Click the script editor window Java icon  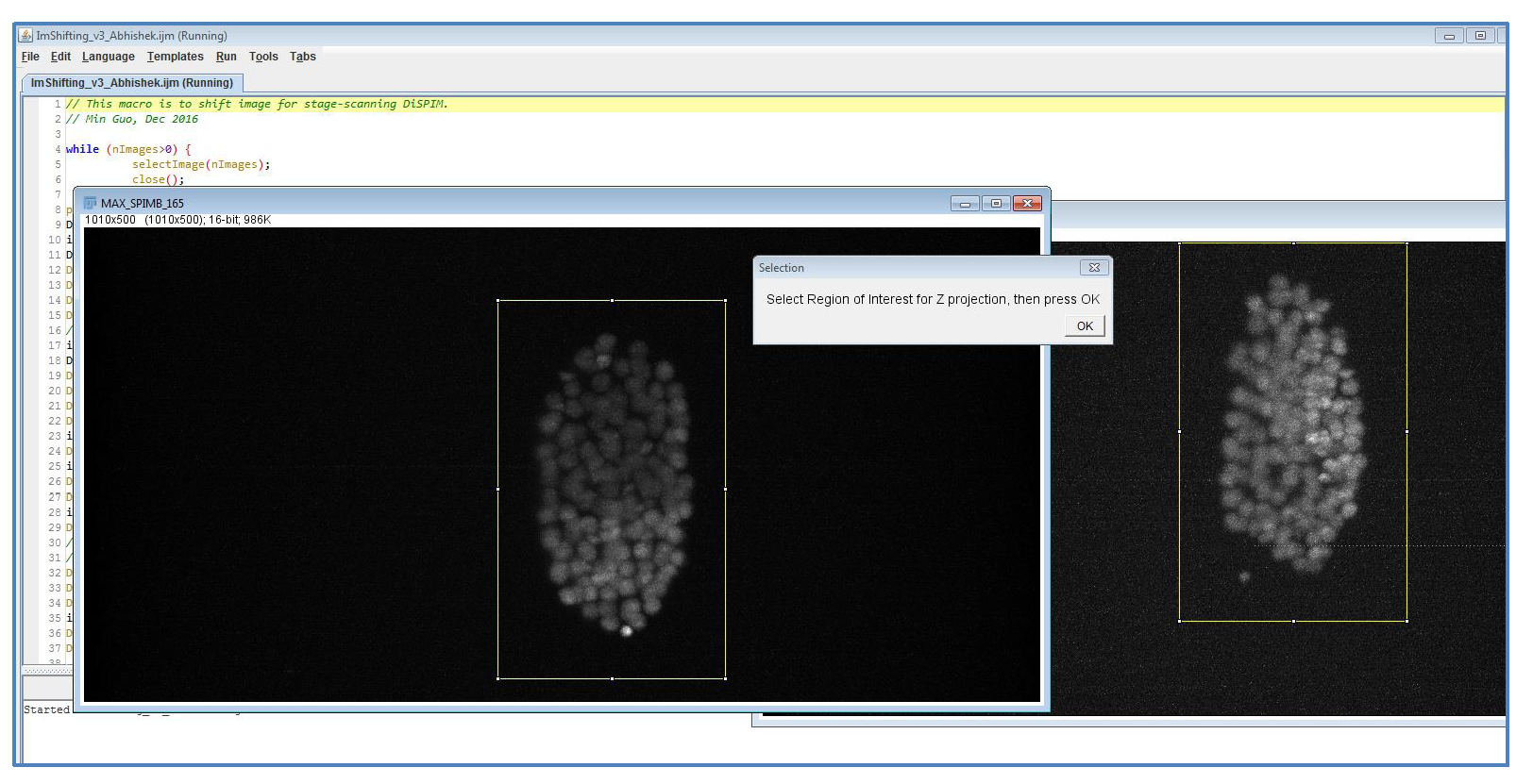coord(26,35)
